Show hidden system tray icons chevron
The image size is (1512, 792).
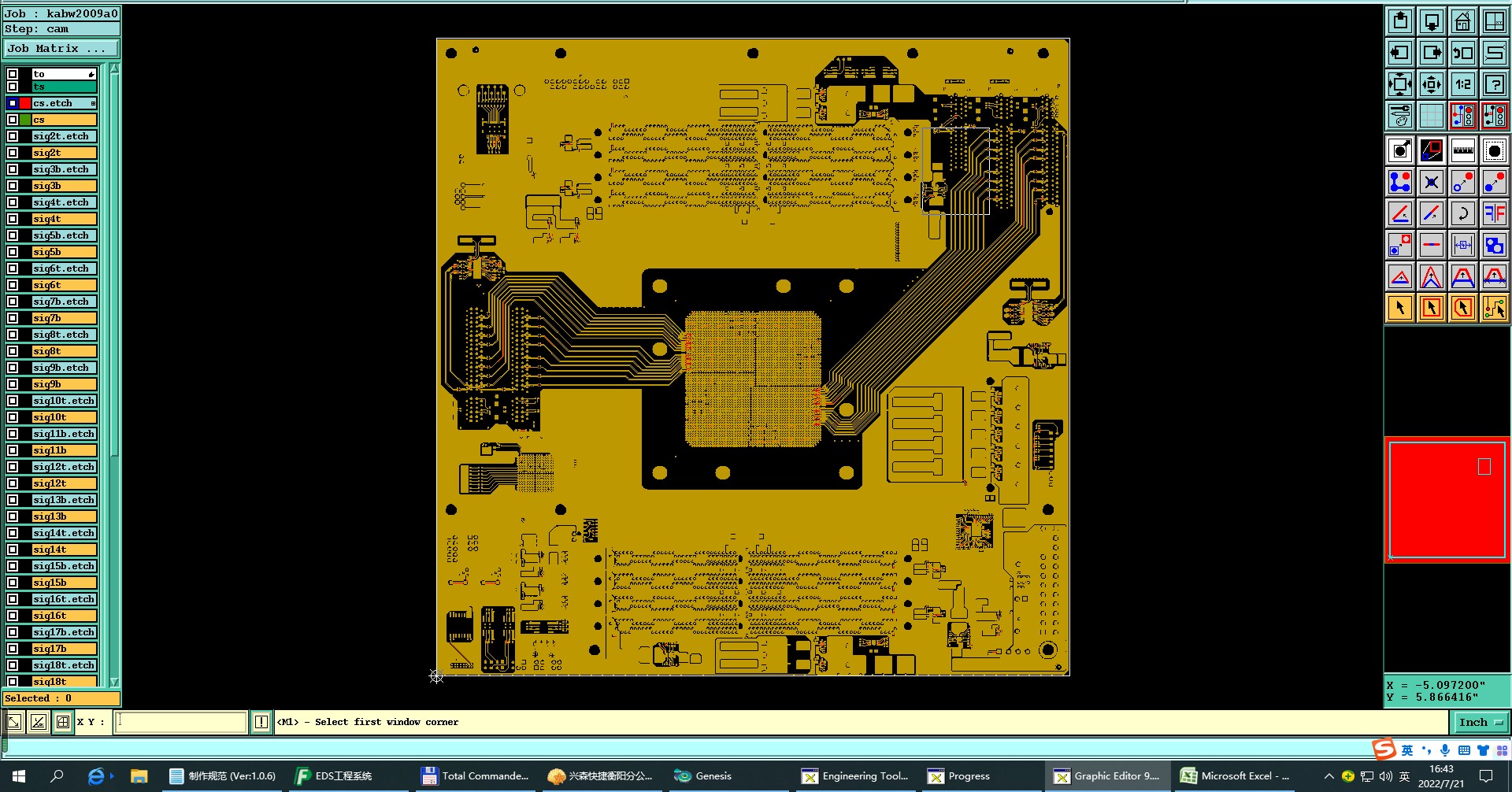pyautogui.click(x=1329, y=776)
